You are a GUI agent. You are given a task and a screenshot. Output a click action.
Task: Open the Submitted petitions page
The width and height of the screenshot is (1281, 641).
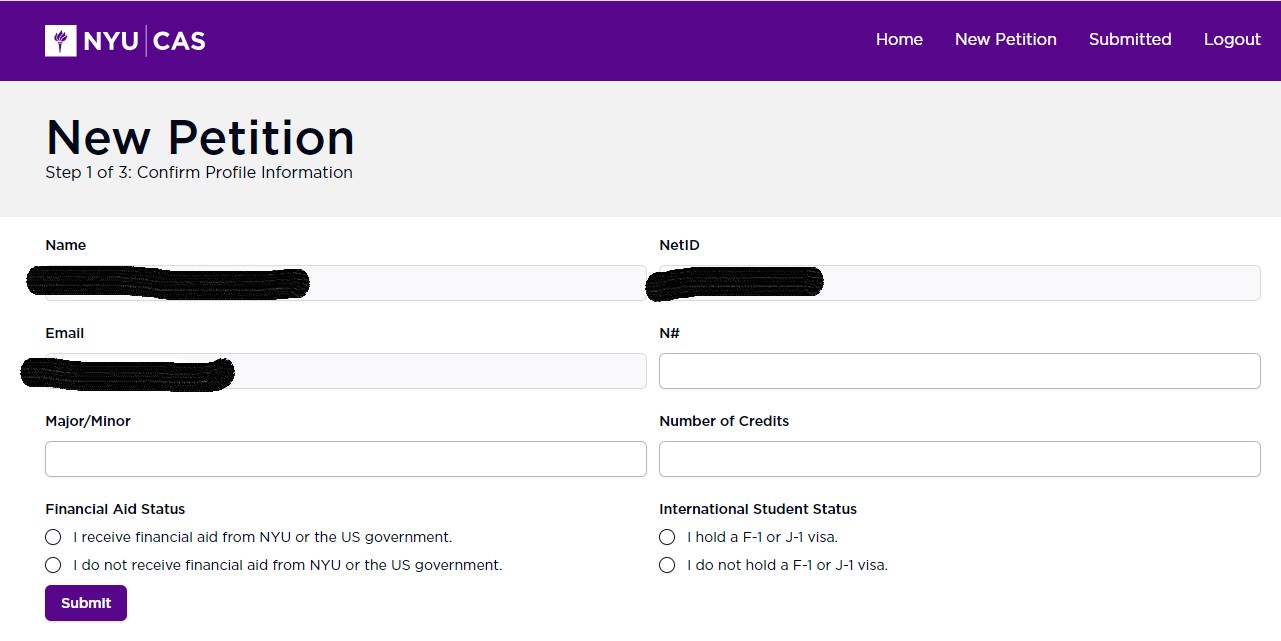(x=1129, y=40)
